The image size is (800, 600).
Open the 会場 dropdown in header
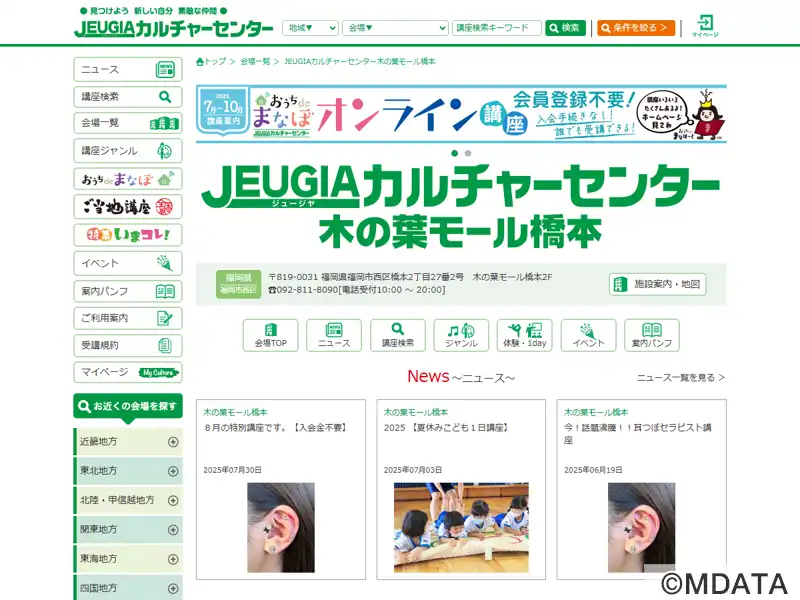(395, 28)
